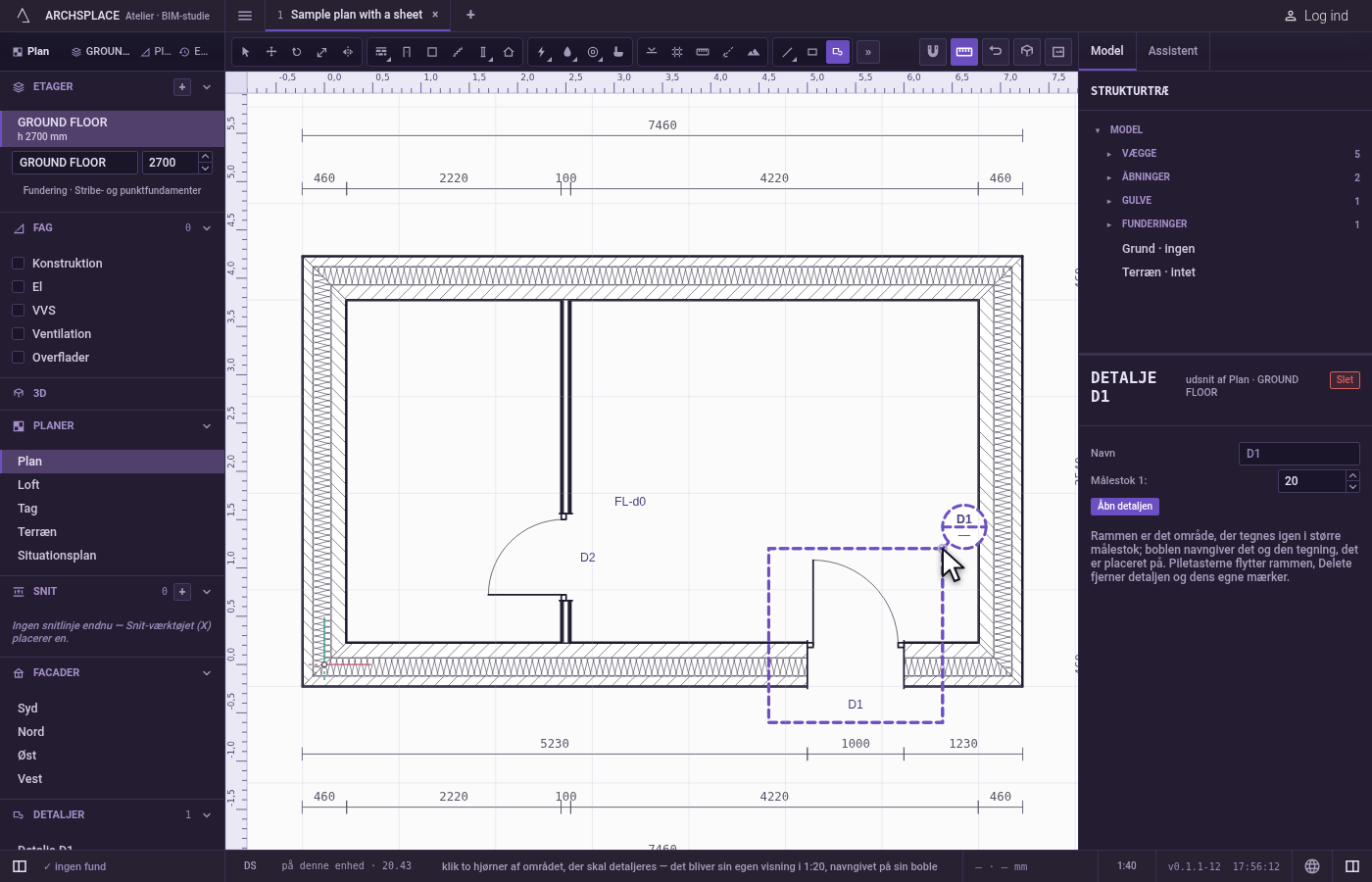Viewport: 1372px width, 882px height.
Task: Select the move tool in toolbar
Action: [x=271, y=52]
